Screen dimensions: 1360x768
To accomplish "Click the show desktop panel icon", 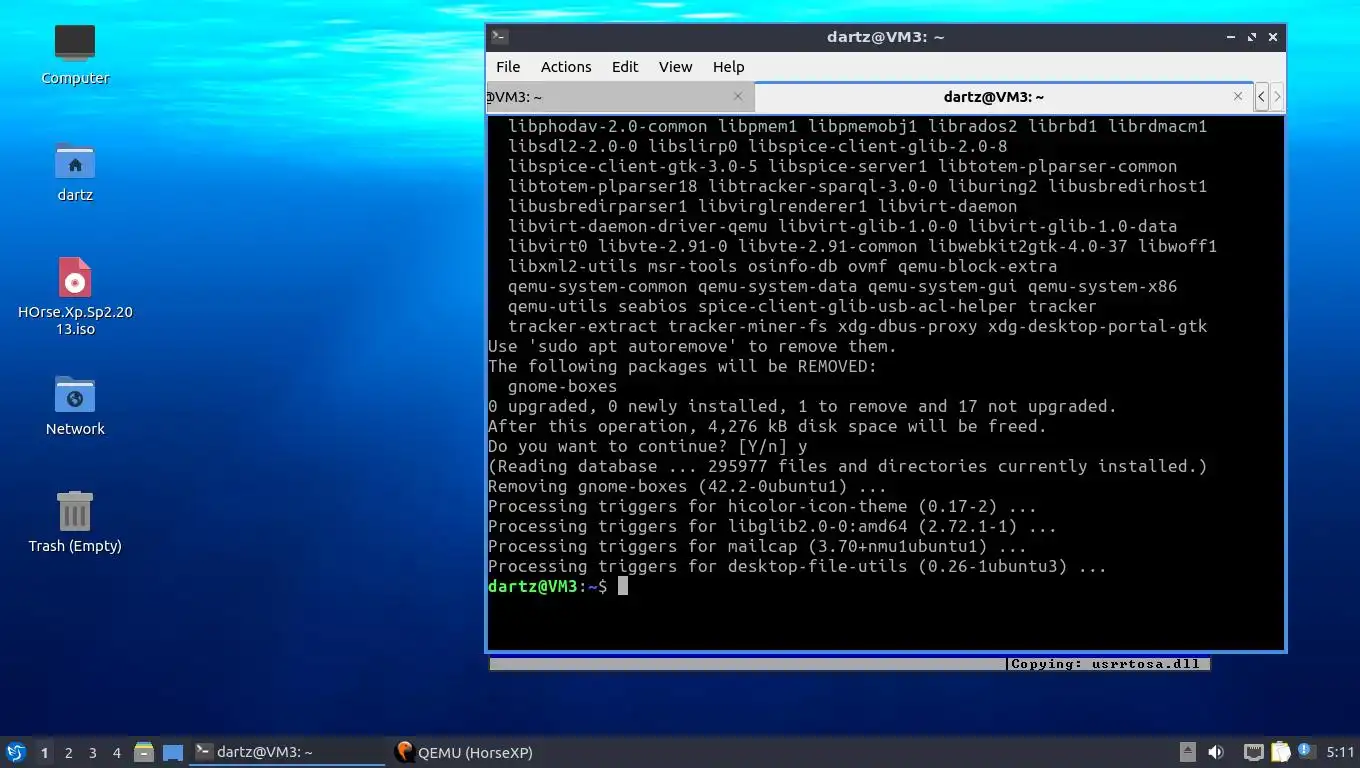I will pos(173,752).
